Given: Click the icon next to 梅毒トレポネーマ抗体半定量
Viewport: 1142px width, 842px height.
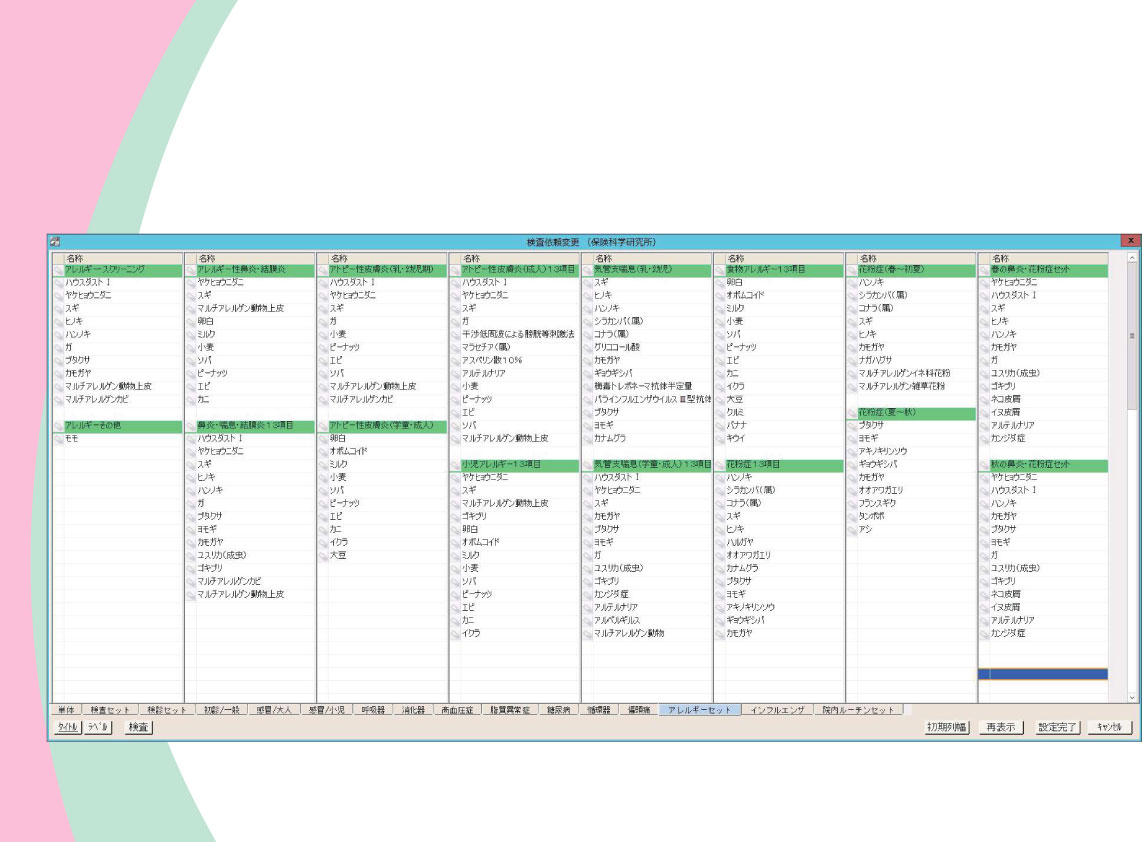Looking at the screenshot, I should click(x=587, y=386).
